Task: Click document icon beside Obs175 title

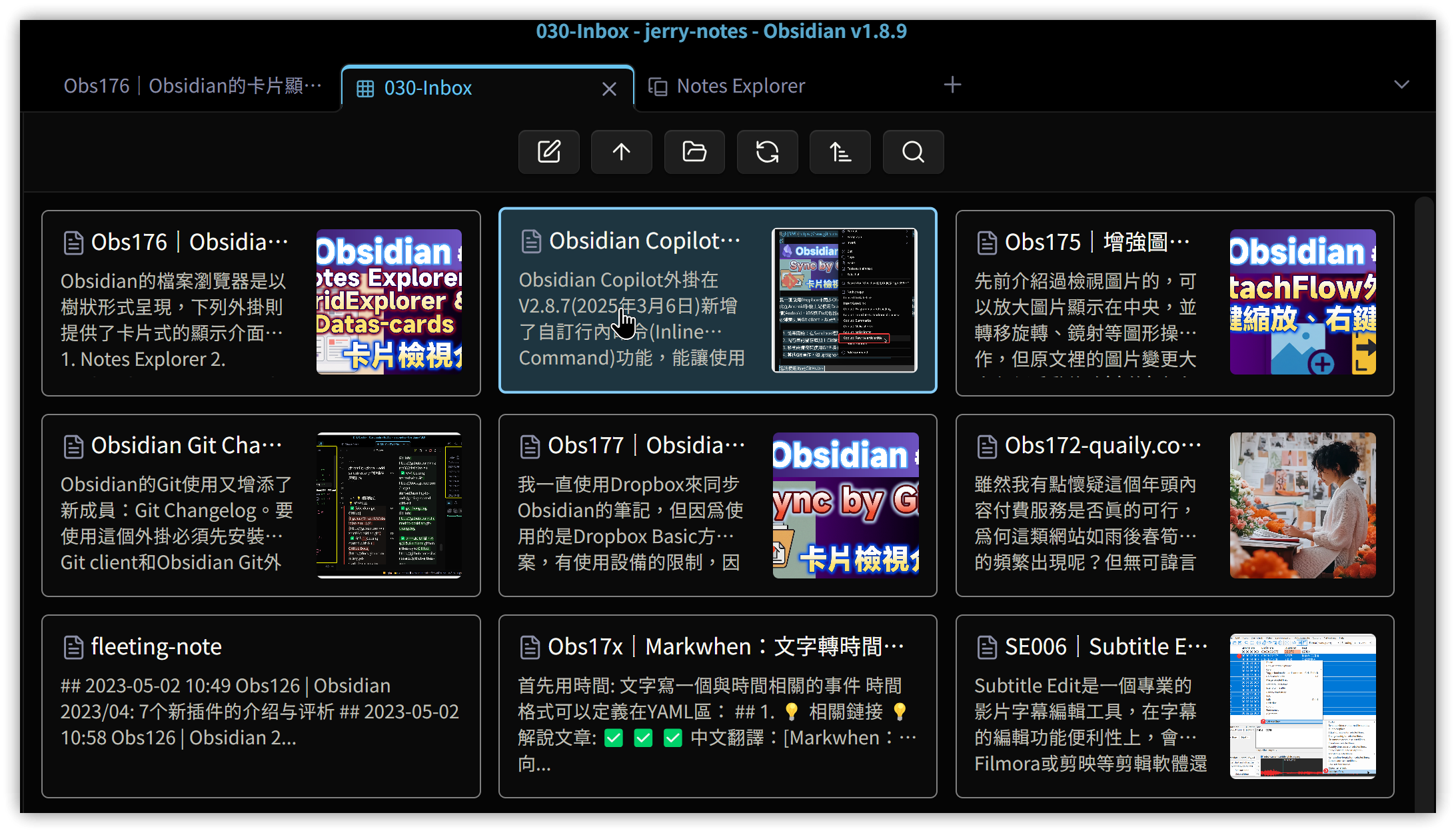Action: [x=987, y=243]
